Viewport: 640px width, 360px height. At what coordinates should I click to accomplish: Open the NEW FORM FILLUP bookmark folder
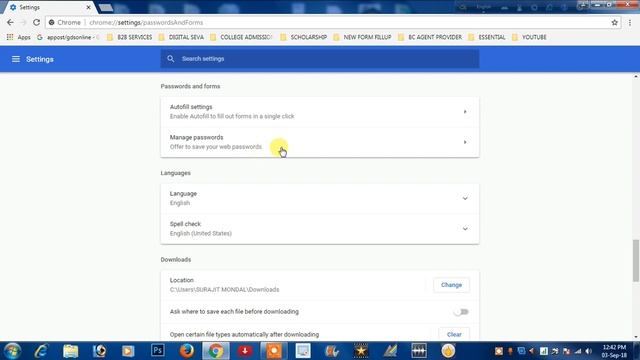click(x=362, y=37)
